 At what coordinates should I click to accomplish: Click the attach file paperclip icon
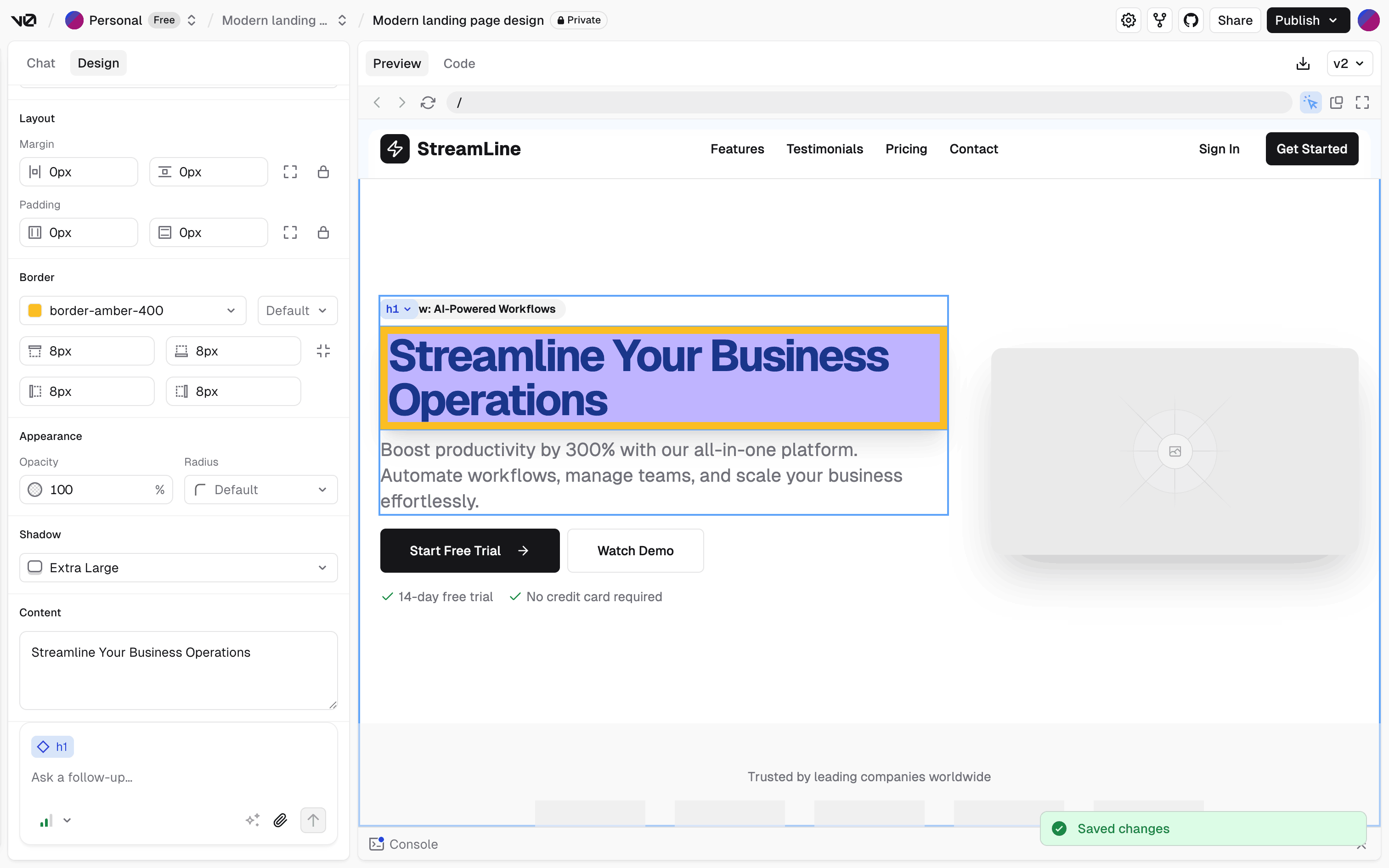(280, 820)
